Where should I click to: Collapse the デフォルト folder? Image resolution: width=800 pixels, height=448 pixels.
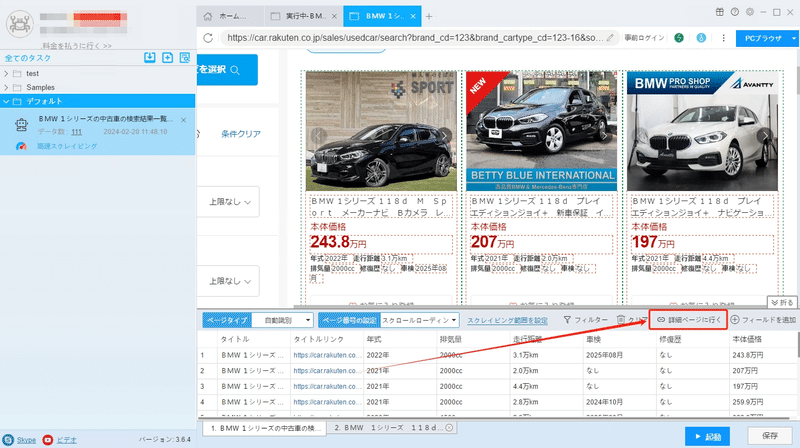pos(6,101)
